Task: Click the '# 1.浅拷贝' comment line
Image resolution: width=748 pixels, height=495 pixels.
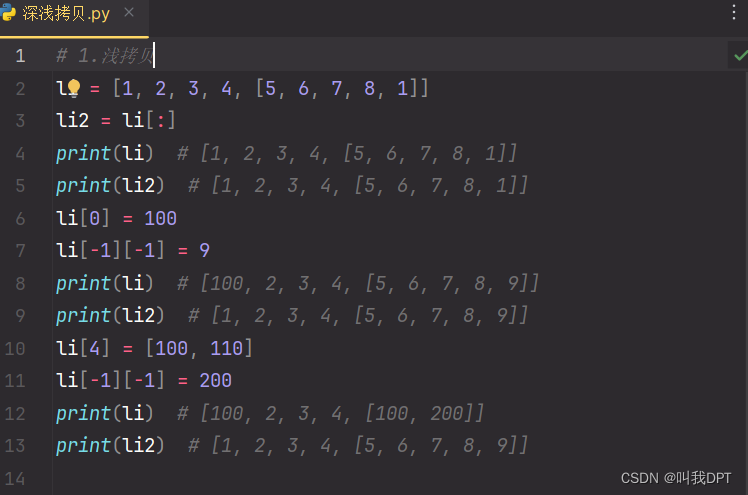Action: click(x=104, y=56)
